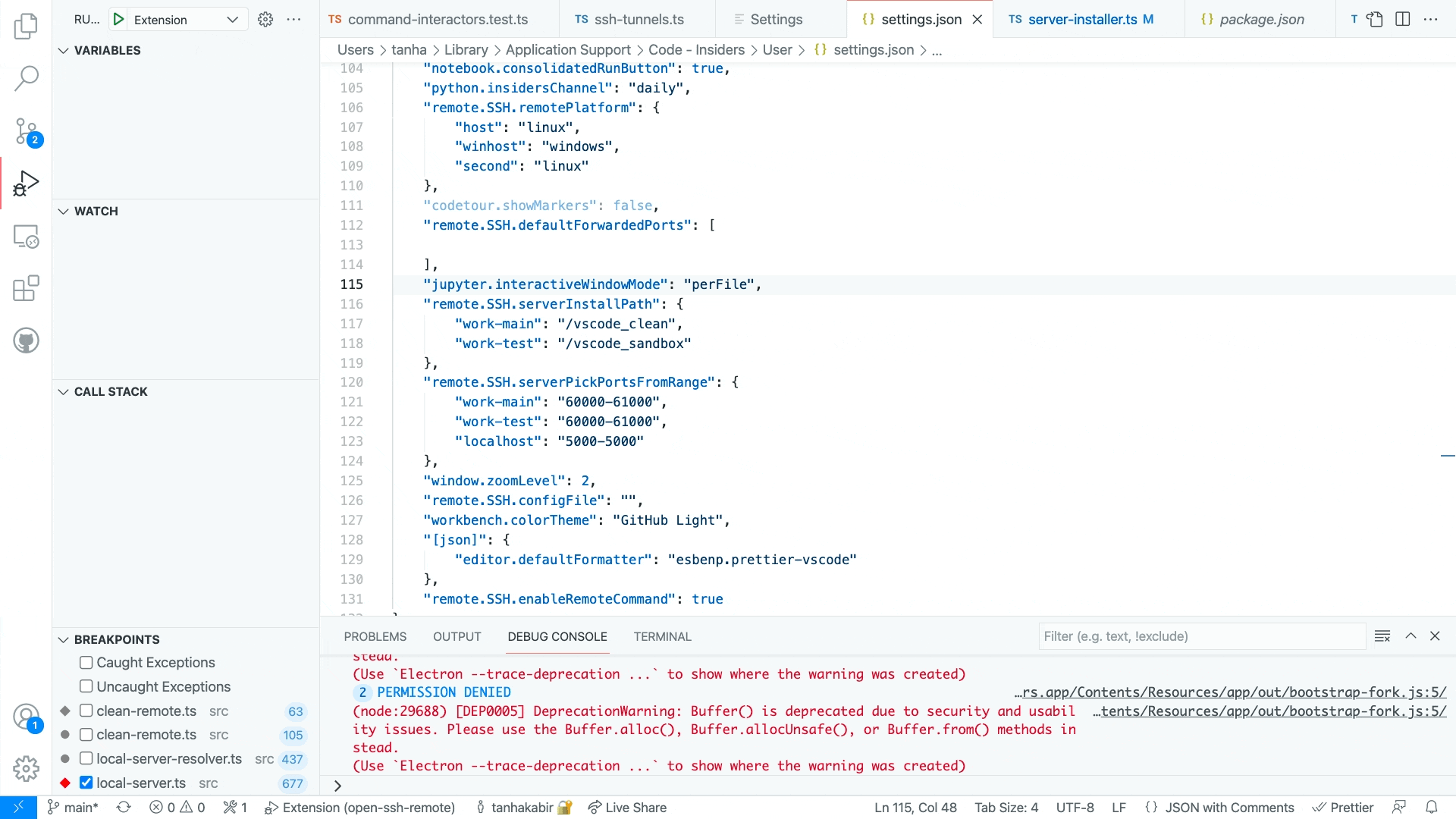The height and width of the screenshot is (819, 1456).
Task: Open the PROBLEMS panel tab
Action: click(375, 637)
